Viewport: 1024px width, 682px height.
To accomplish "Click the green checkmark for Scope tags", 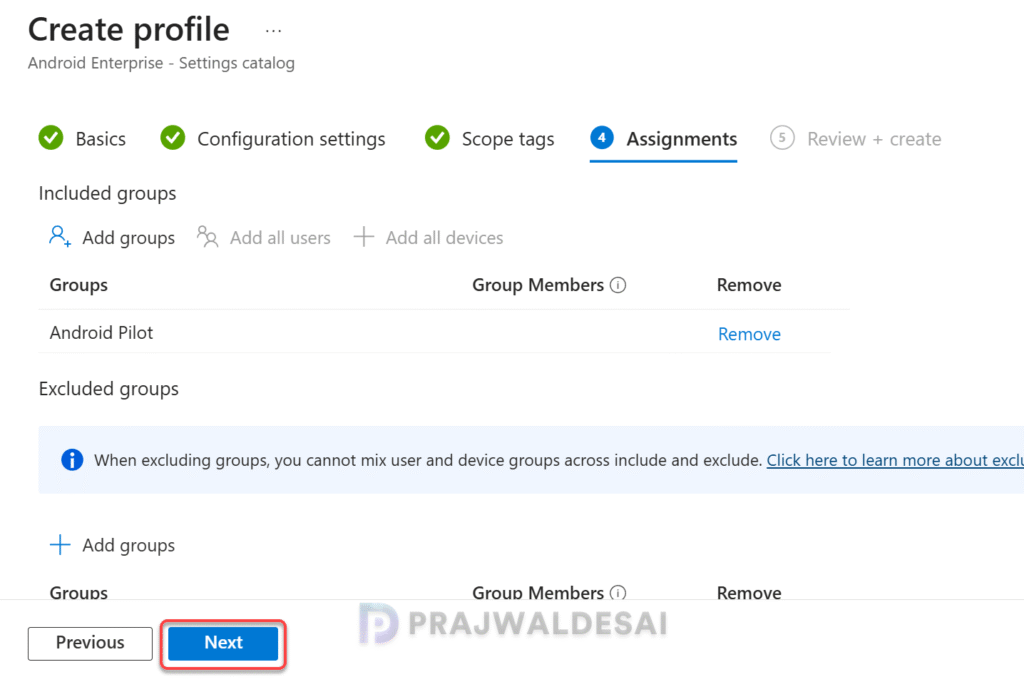I will coord(438,138).
